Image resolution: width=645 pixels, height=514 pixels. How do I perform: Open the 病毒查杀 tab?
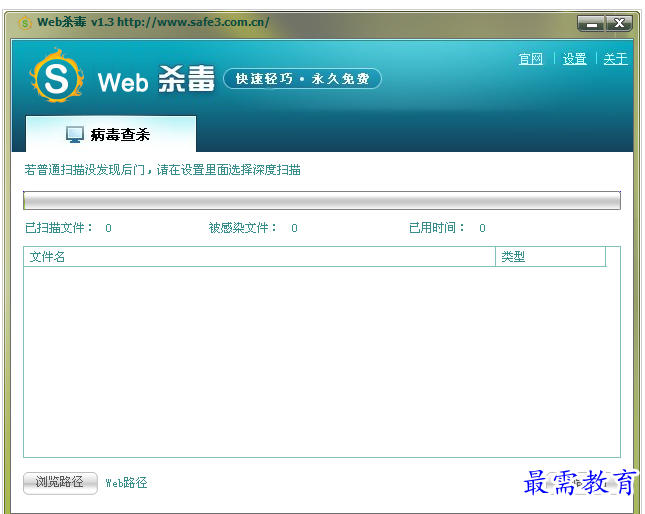111,134
